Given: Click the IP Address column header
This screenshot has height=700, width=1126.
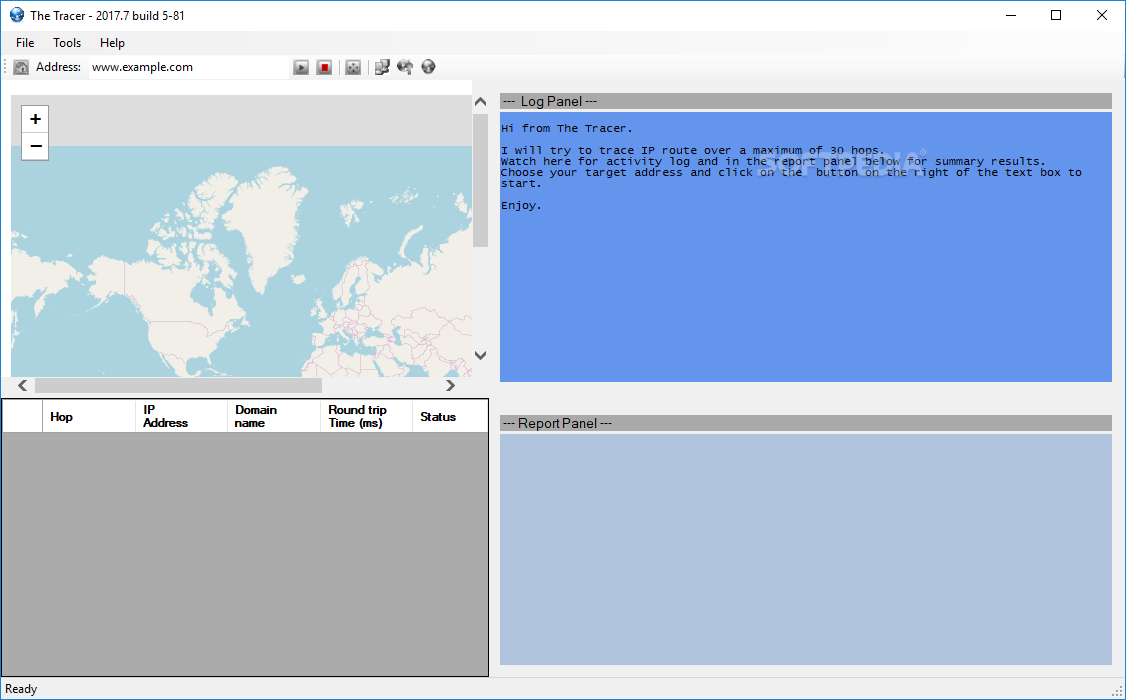Looking at the screenshot, I should coord(181,416).
